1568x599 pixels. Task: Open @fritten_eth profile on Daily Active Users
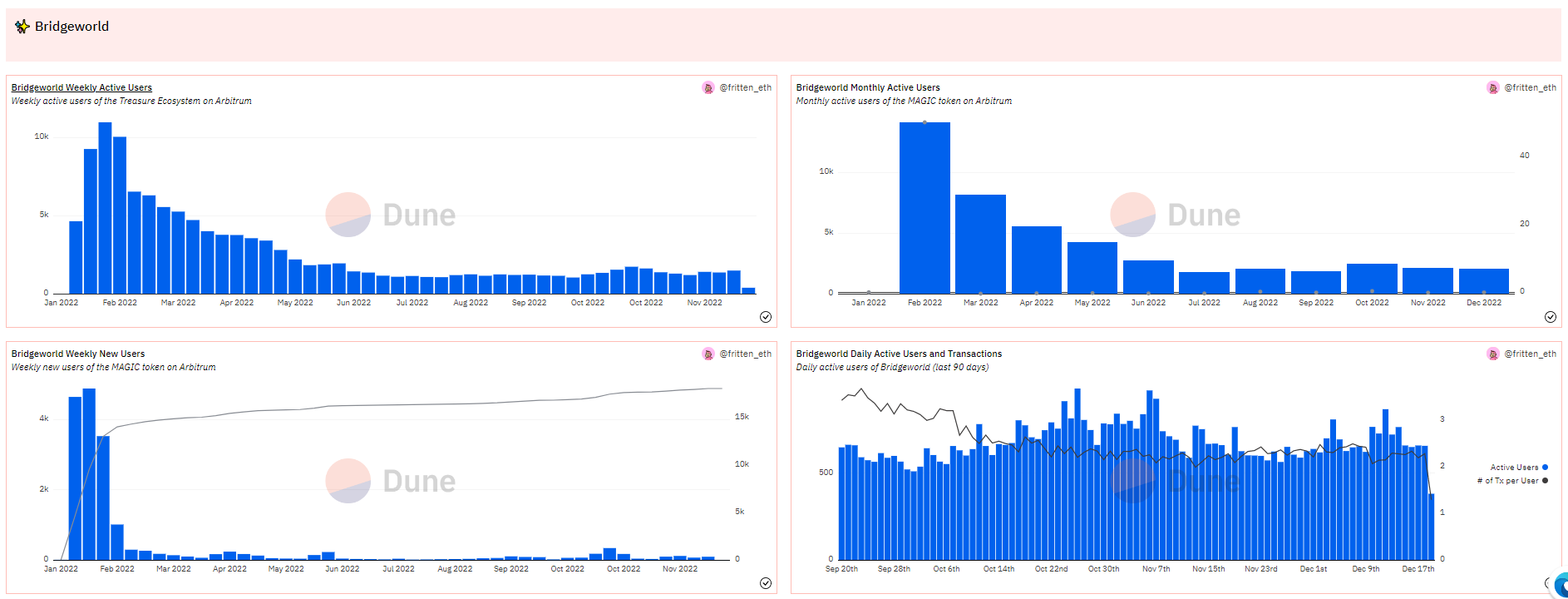click(1530, 354)
